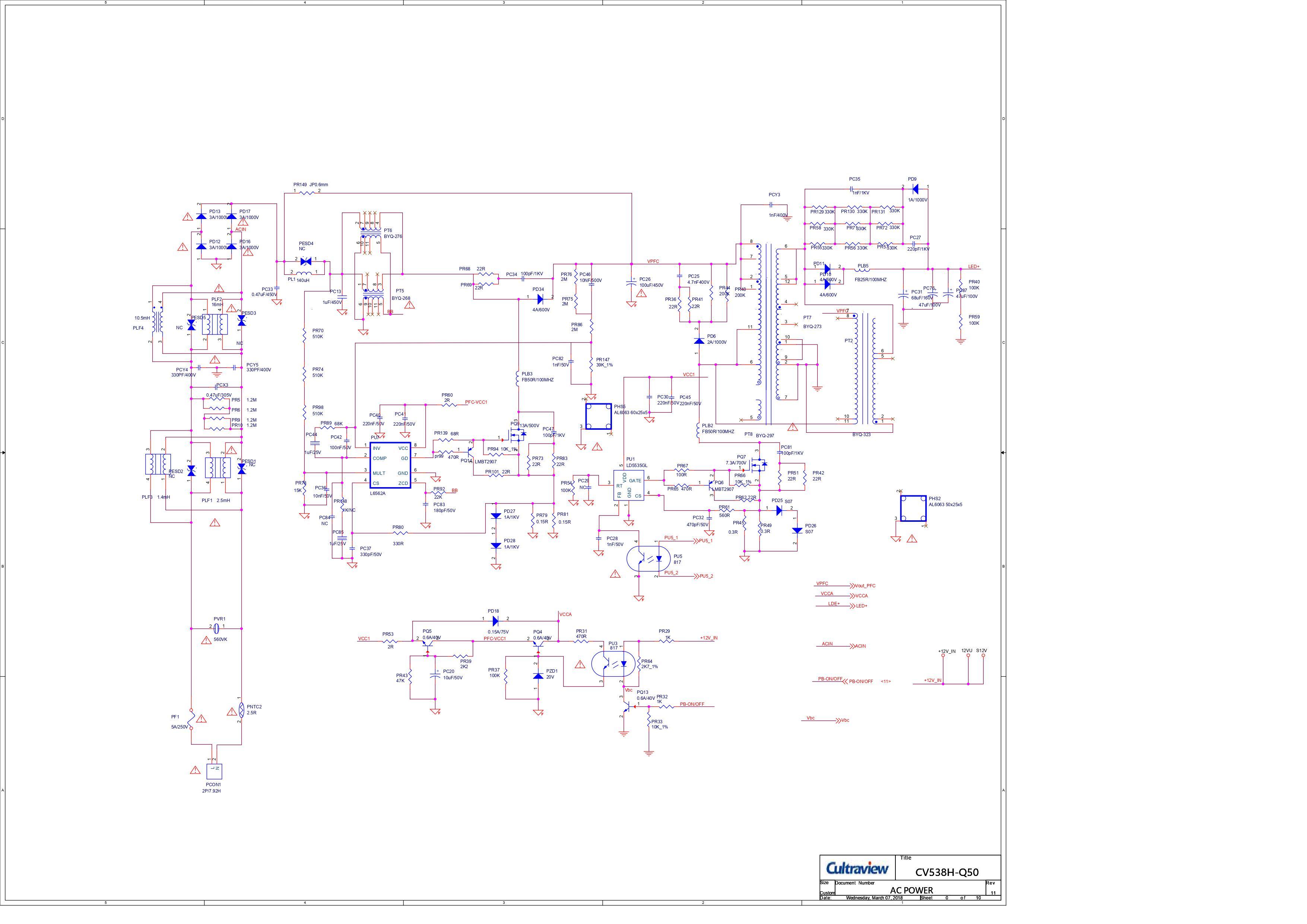The height and width of the screenshot is (924, 1307).
Task: Select the PCX3 0.47uF/305V capacitor label
Action: 220,390
